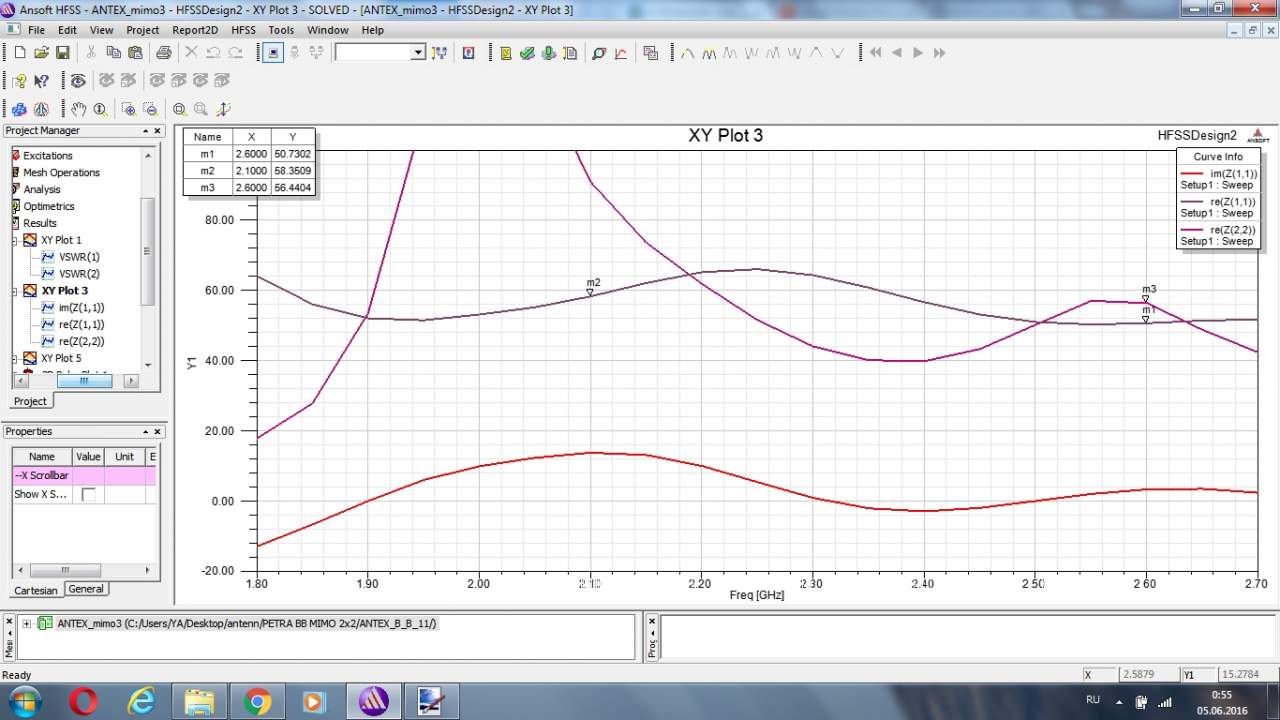Open Google Chrome from the taskbar
Image resolution: width=1280 pixels, height=720 pixels.
point(257,702)
